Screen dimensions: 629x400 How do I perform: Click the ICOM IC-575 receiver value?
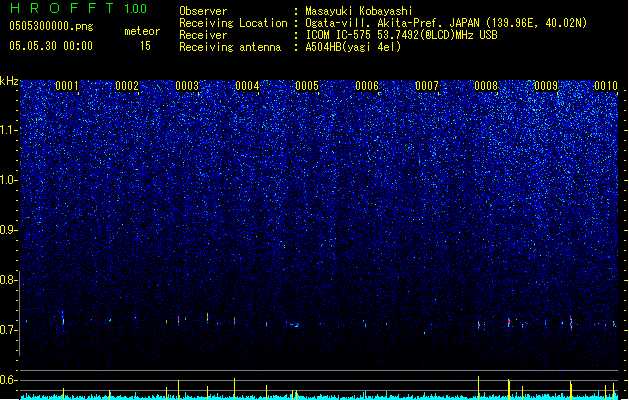coord(401,35)
